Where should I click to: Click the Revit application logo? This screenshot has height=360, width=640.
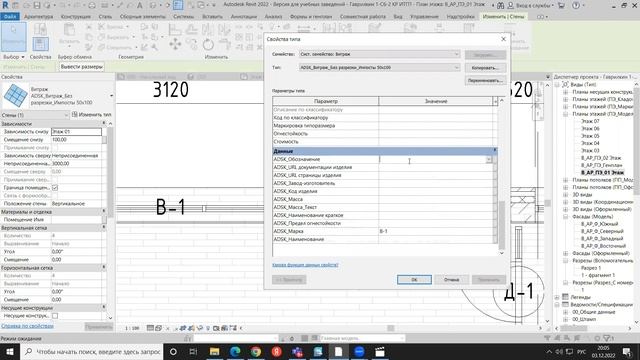[x=5, y=5]
